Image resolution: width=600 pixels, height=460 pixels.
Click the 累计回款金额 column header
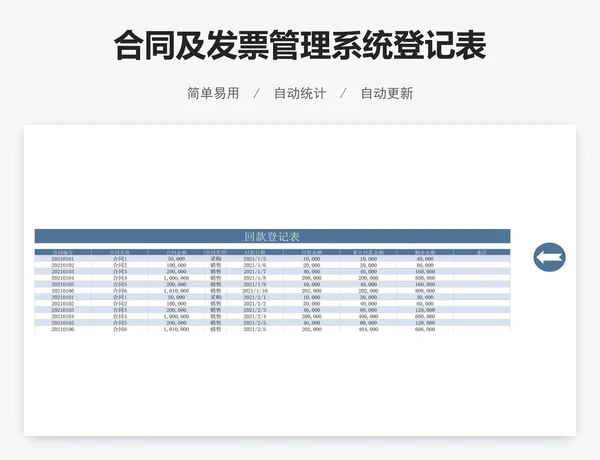point(368,252)
